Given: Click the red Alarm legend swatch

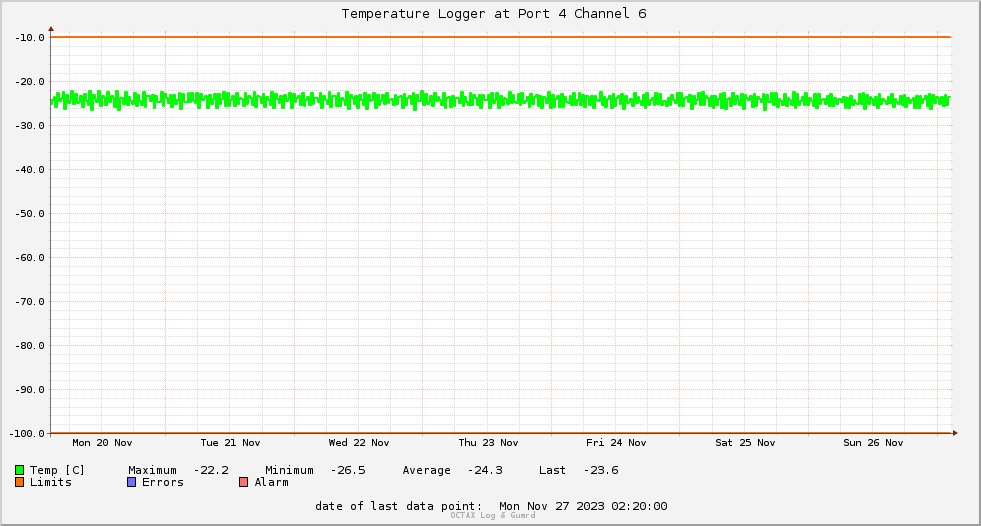Looking at the screenshot, I should (x=243, y=482).
